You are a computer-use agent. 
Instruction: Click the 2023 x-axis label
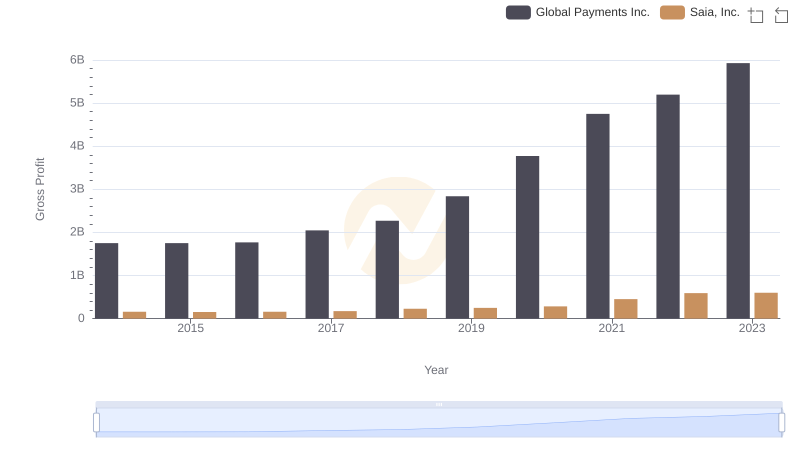pyautogui.click(x=752, y=328)
